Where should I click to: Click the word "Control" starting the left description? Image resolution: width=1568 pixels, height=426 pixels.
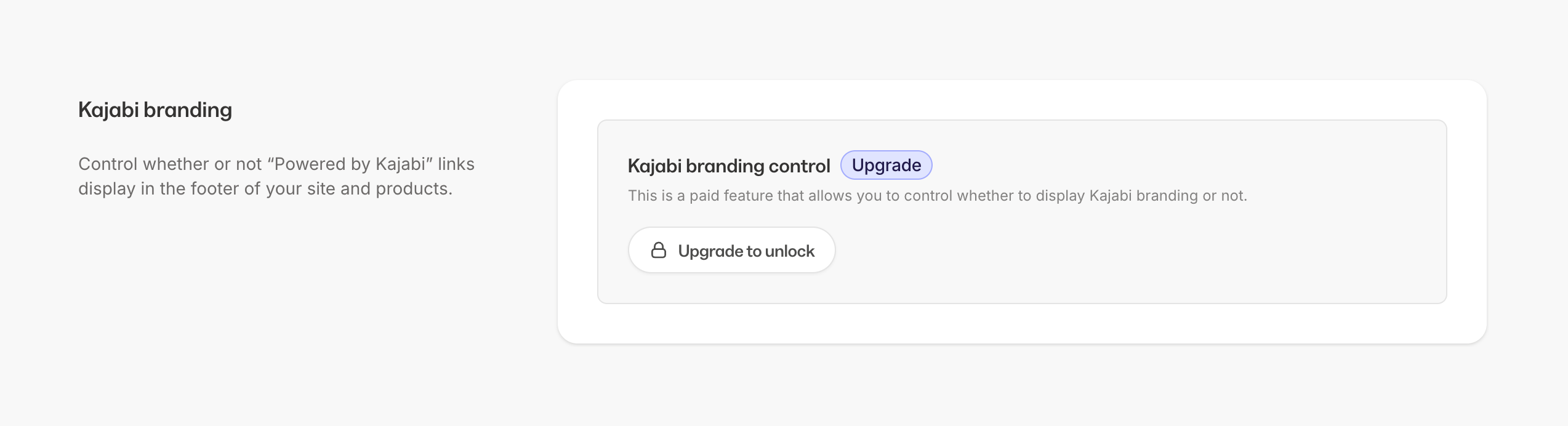pyautogui.click(x=108, y=164)
